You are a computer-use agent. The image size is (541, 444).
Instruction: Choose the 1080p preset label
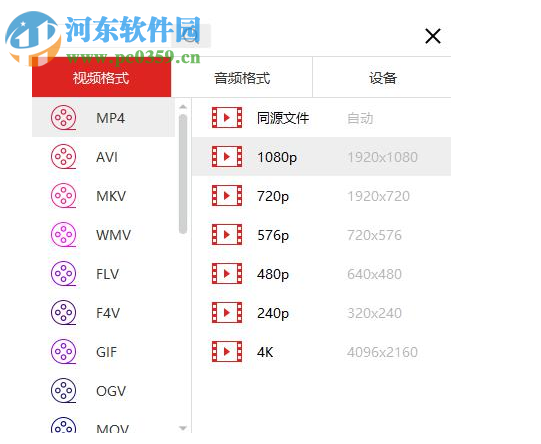click(277, 157)
